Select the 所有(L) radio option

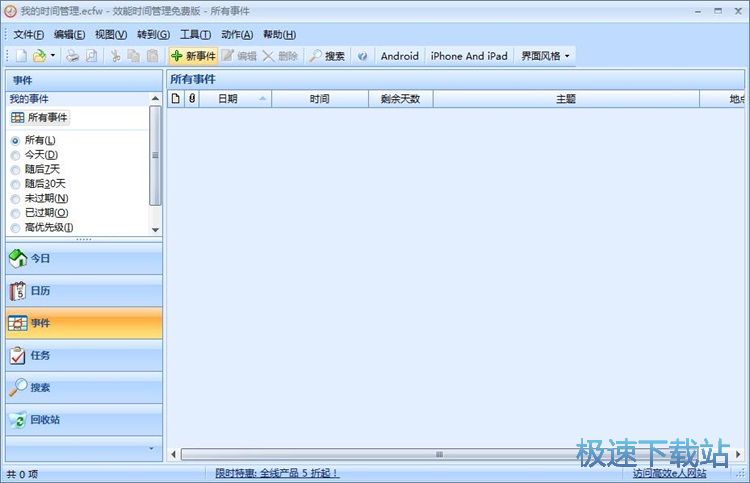[33, 141]
